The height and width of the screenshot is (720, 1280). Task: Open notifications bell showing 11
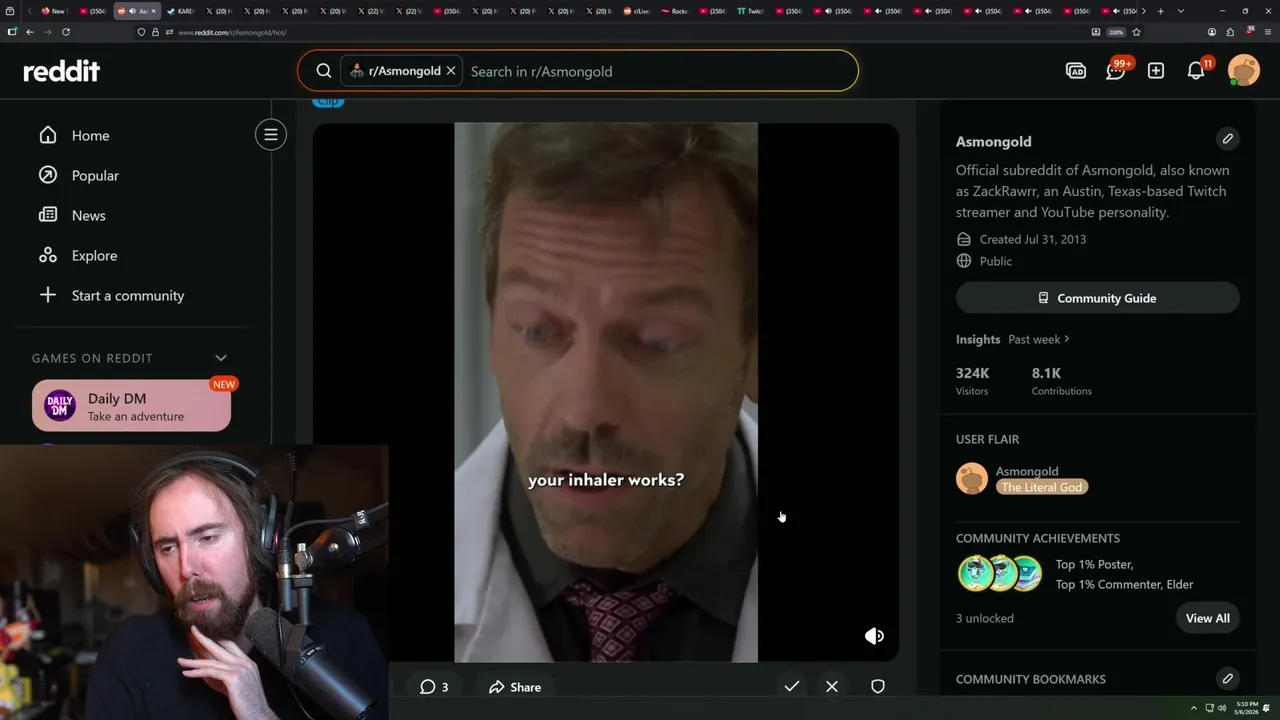click(x=1196, y=71)
